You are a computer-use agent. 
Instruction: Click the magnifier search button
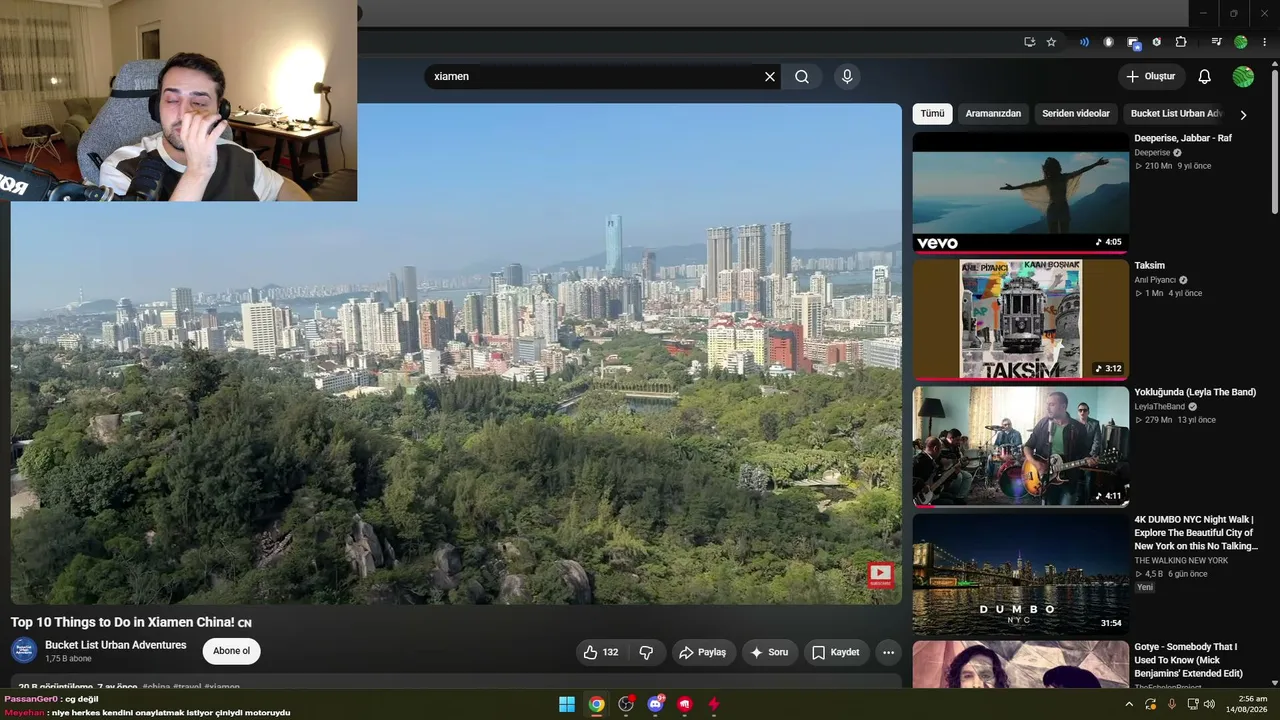coord(802,77)
